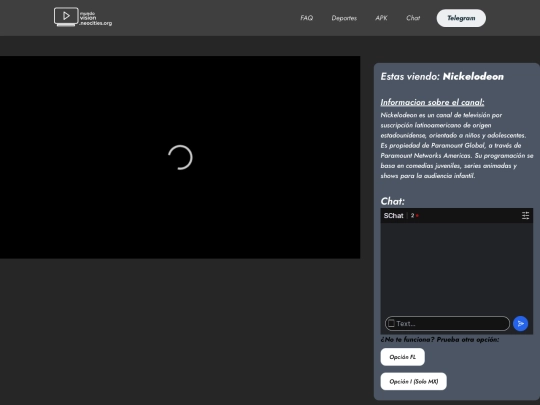This screenshot has width=540, height=405.
Task: Click the emoji icon in chat input
Action: (x=391, y=323)
